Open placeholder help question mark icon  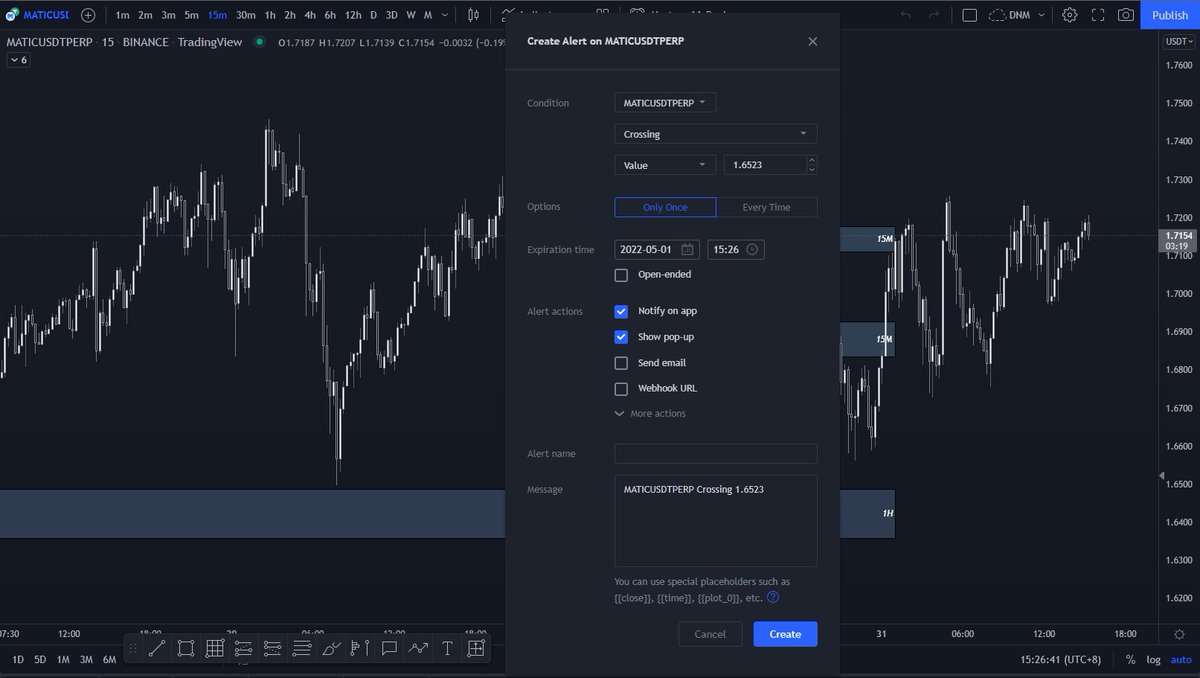click(773, 597)
